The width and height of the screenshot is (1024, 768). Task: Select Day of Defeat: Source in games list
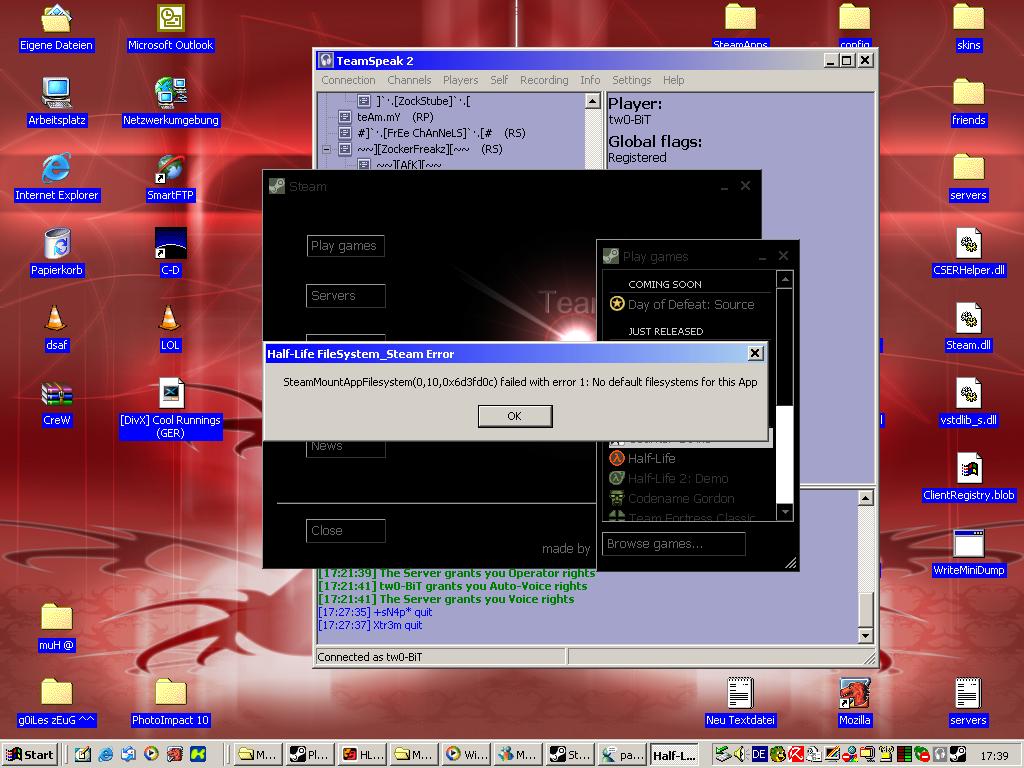[x=682, y=304]
